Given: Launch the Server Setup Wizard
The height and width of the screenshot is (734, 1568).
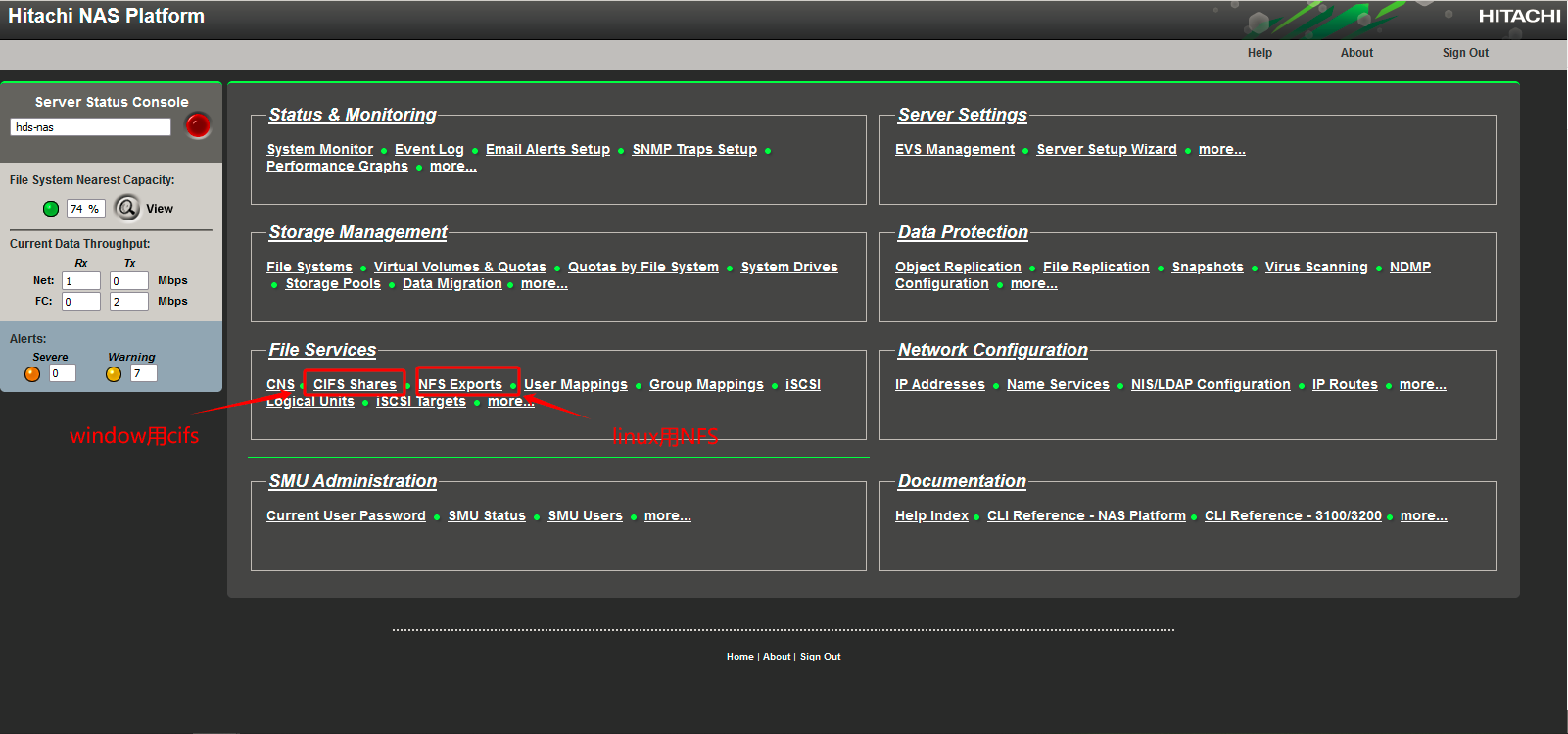Looking at the screenshot, I should pos(1107,149).
